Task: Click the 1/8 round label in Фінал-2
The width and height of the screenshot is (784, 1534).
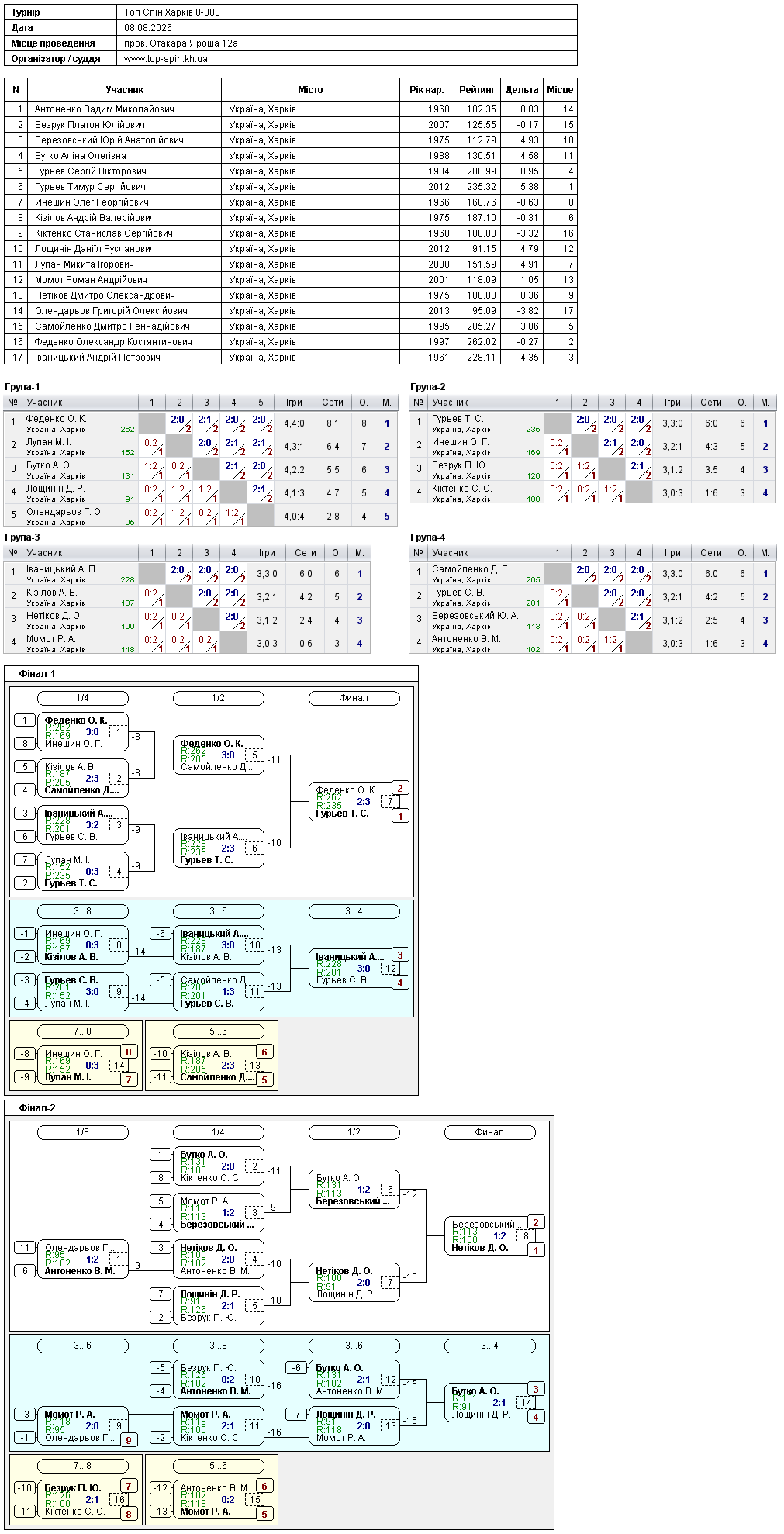Action: [x=83, y=1132]
